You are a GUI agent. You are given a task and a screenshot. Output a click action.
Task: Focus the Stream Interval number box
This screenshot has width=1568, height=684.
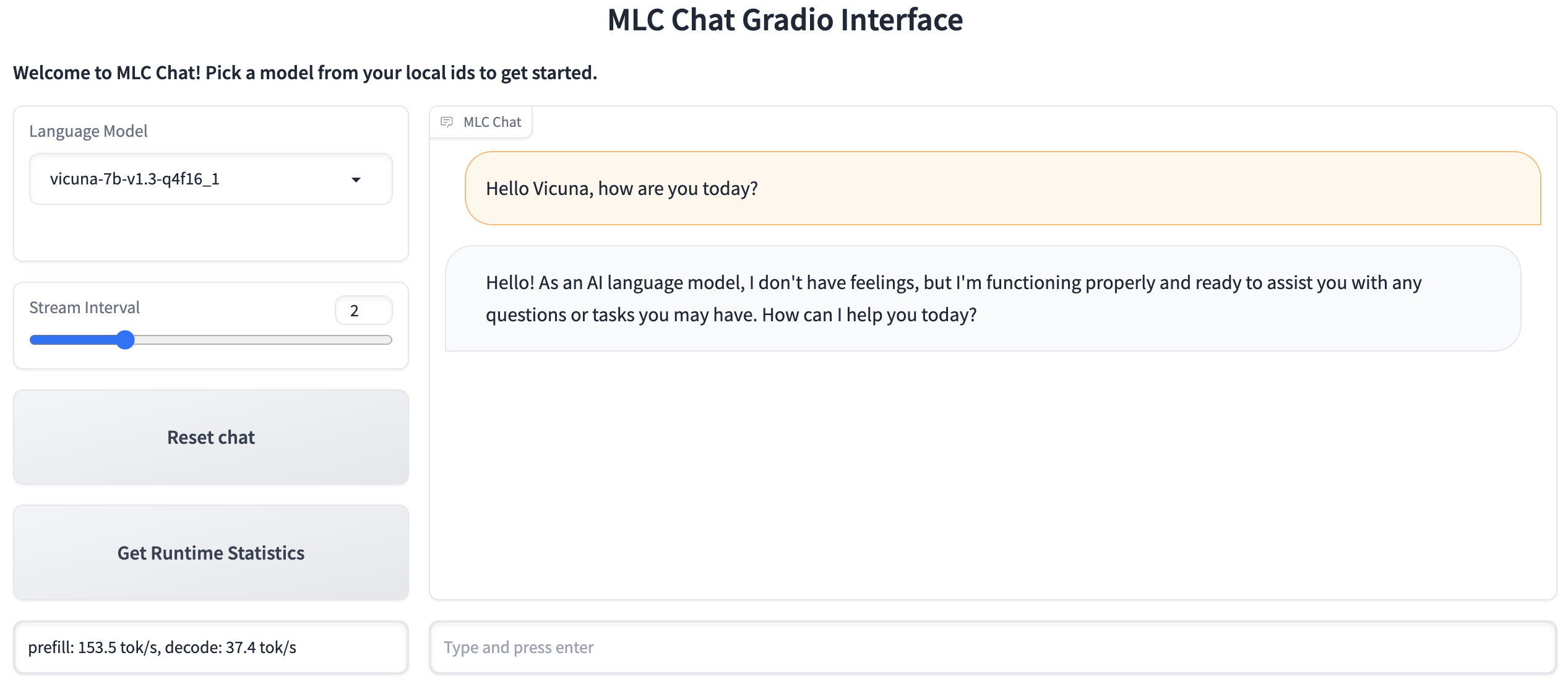tap(363, 310)
